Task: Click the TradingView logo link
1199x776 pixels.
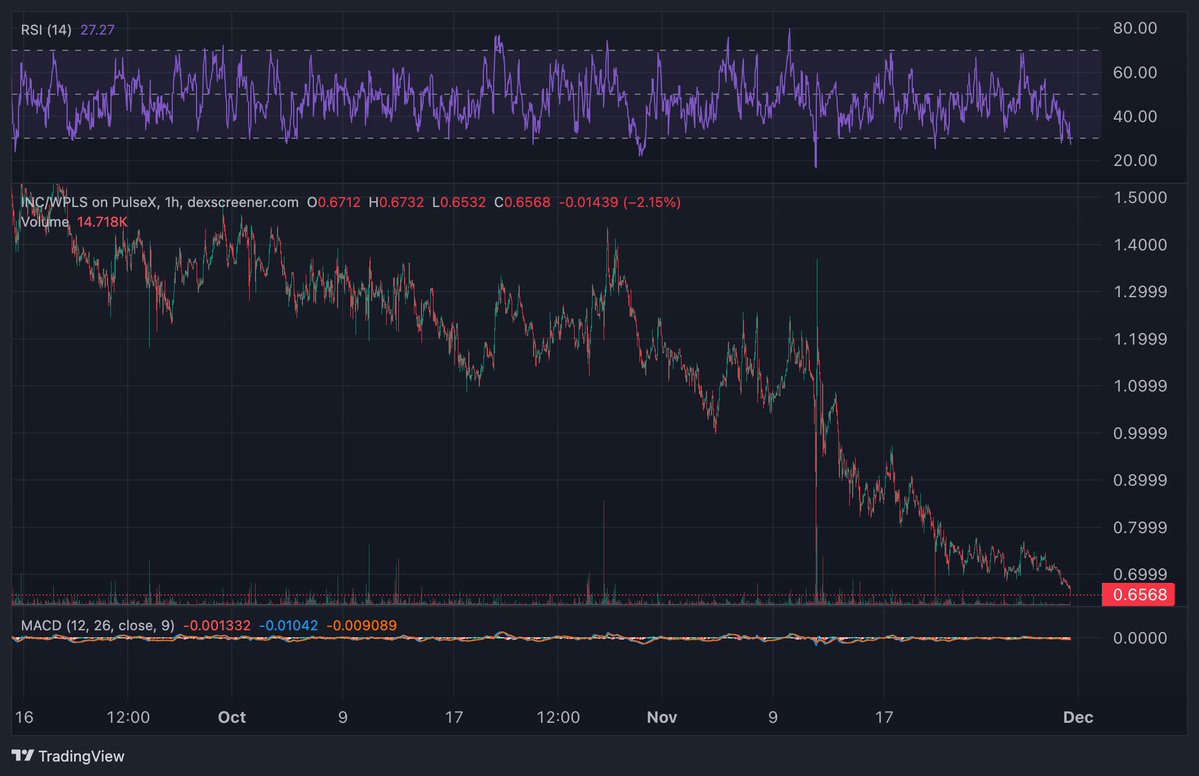Action: pyautogui.click(x=67, y=756)
